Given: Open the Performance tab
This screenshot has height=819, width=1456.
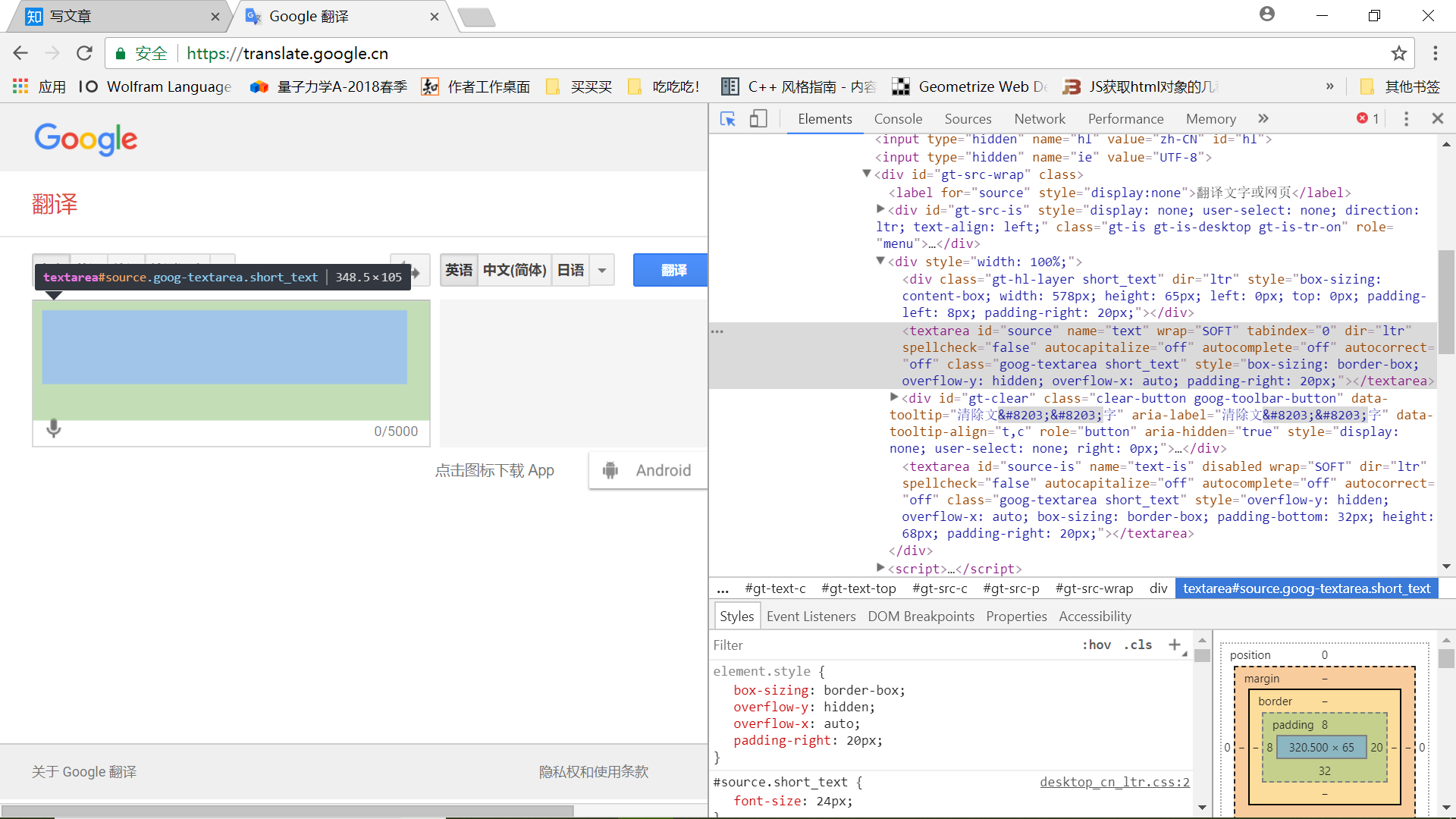Looking at the screenshot, I should click(x=1125, y=119).
